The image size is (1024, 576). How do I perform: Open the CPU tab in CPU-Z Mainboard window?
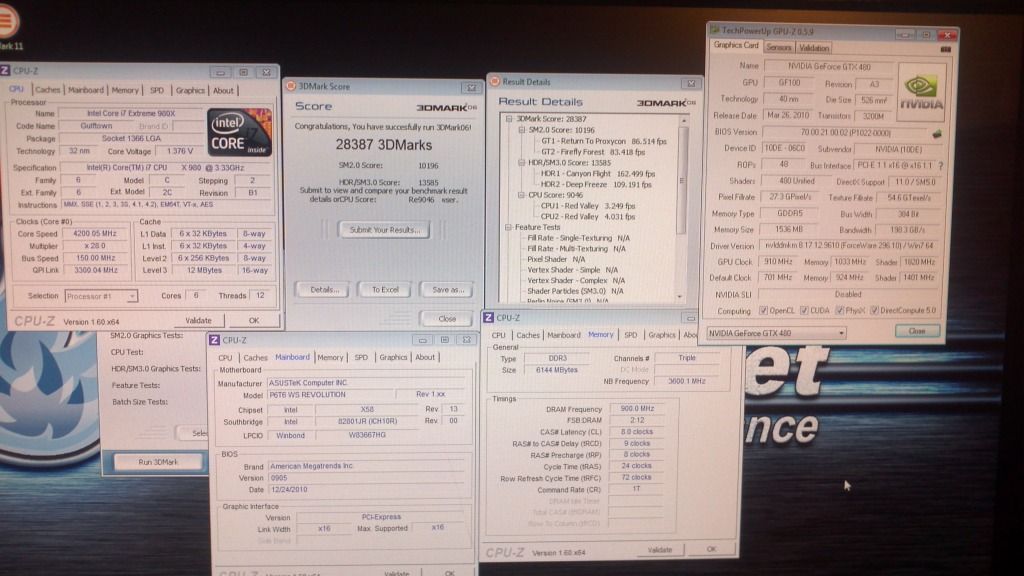(x=225, y=358)
